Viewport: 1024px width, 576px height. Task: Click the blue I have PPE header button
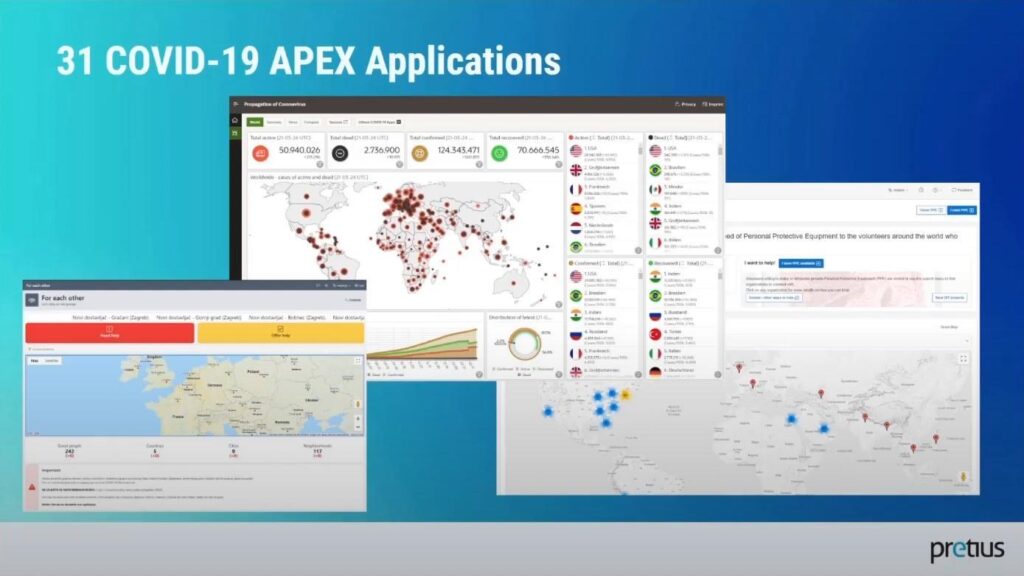[x=962, y=210]
